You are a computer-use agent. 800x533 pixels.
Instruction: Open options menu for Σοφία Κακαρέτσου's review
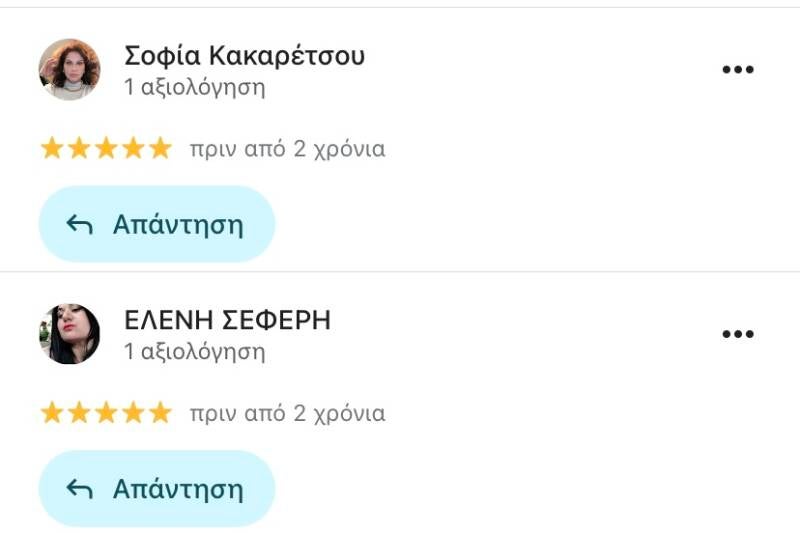(738, 69)
